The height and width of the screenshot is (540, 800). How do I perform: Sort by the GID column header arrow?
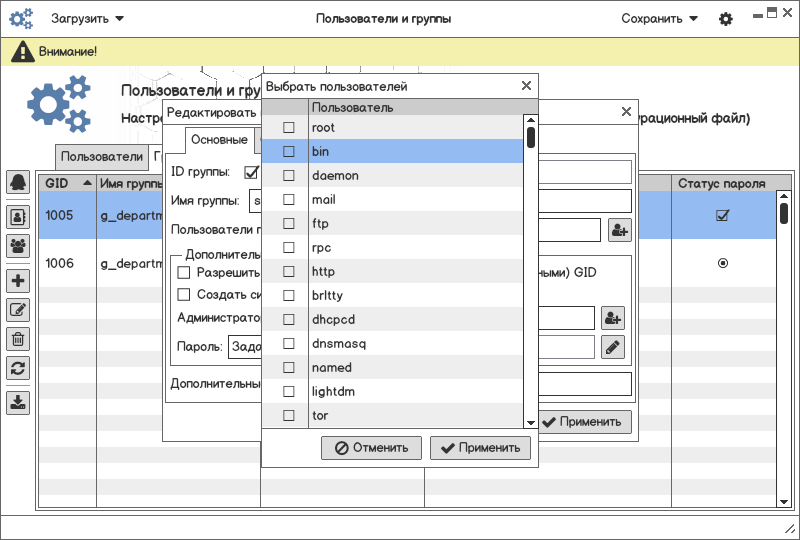coord(87,184)
